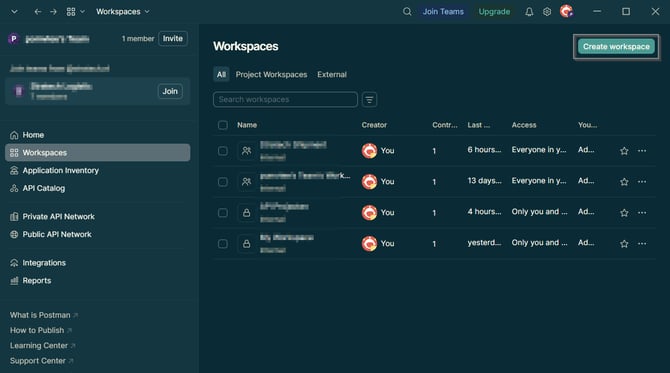Viewport: 670px width, 373px height.
Task: Click the Upgrade button
Action: point(494,12)
